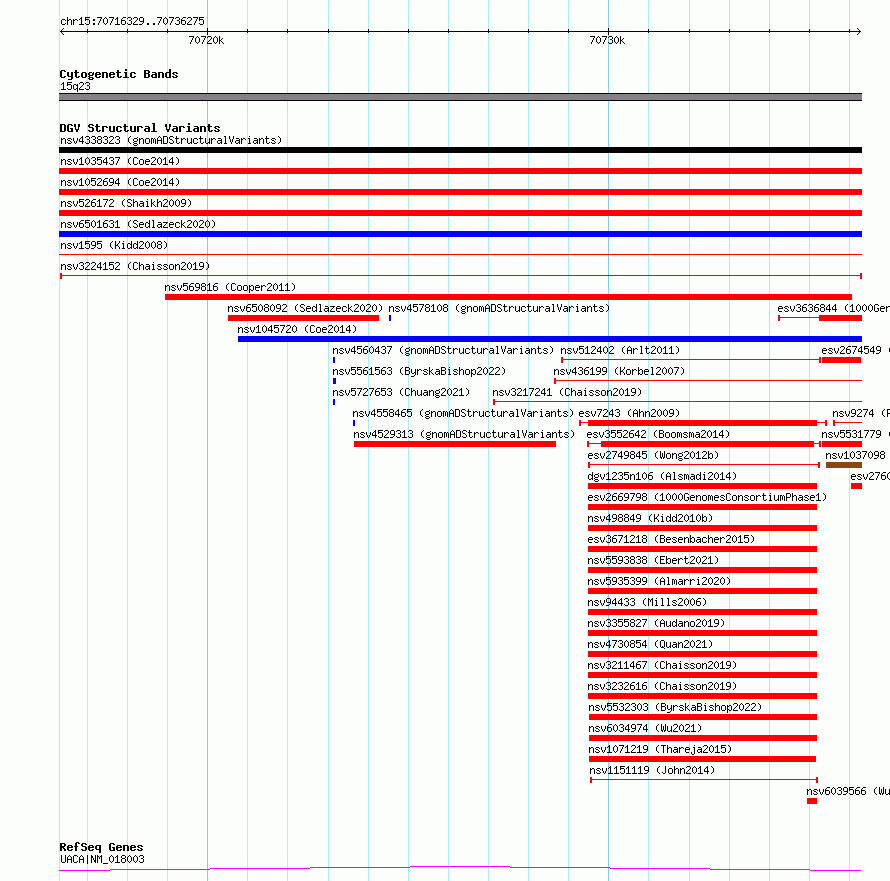Screen dimensions: 890x881
Task: Click the RefSeq Genes track title
Action: (101, 847)
